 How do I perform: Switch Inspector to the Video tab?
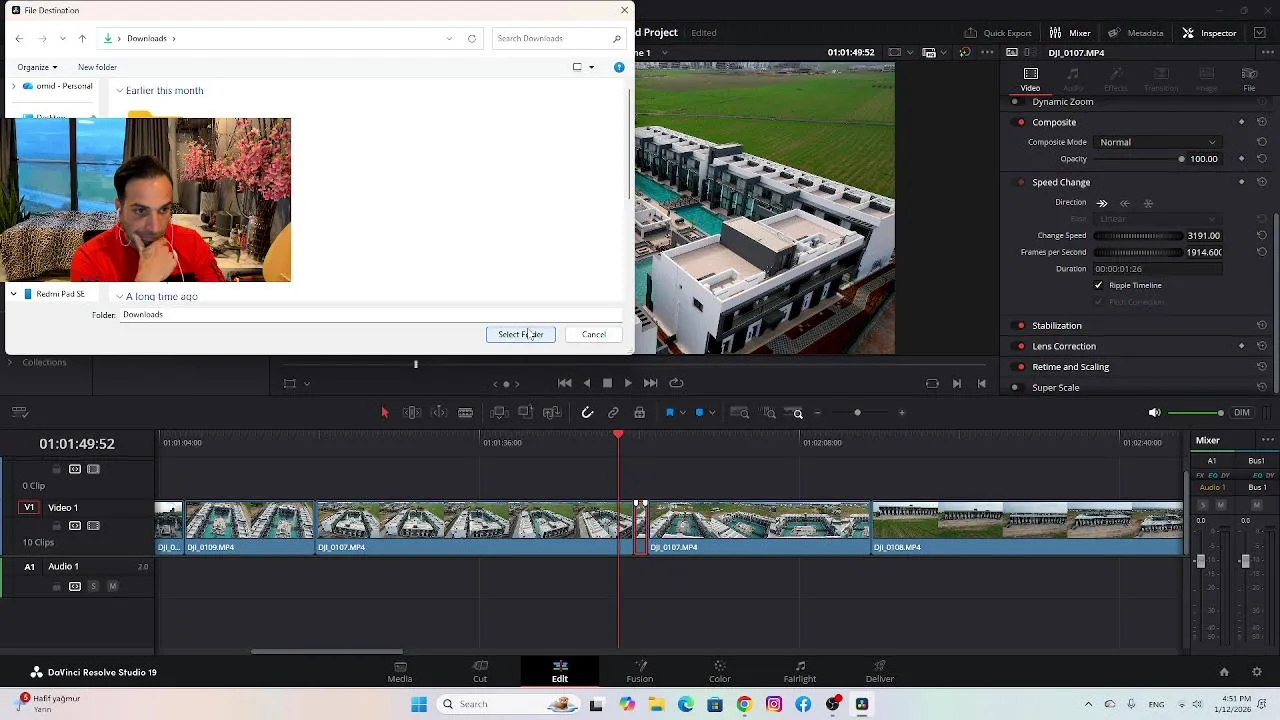coord(1030,79)
